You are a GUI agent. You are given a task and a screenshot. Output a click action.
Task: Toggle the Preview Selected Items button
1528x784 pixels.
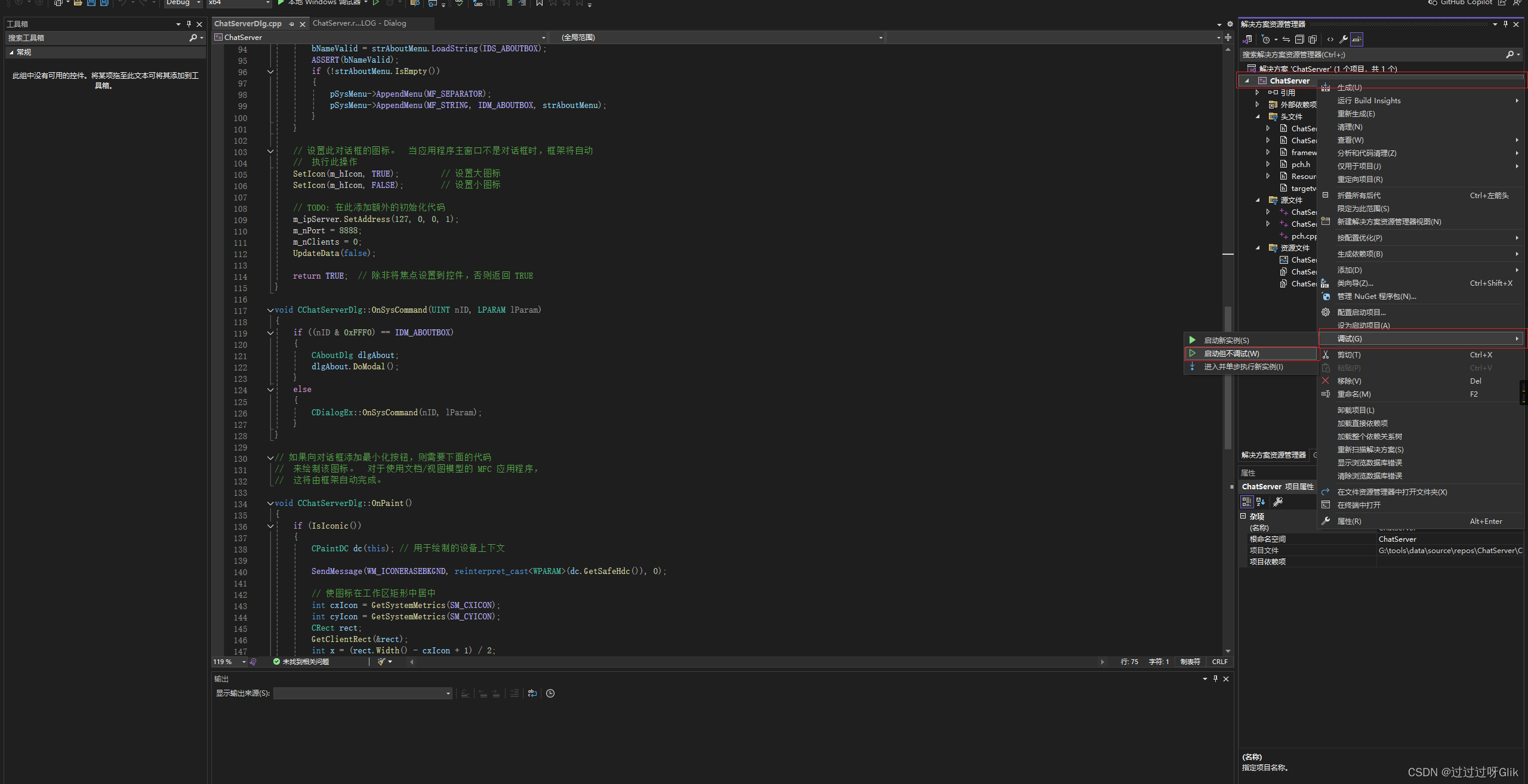coord(1357,39)
